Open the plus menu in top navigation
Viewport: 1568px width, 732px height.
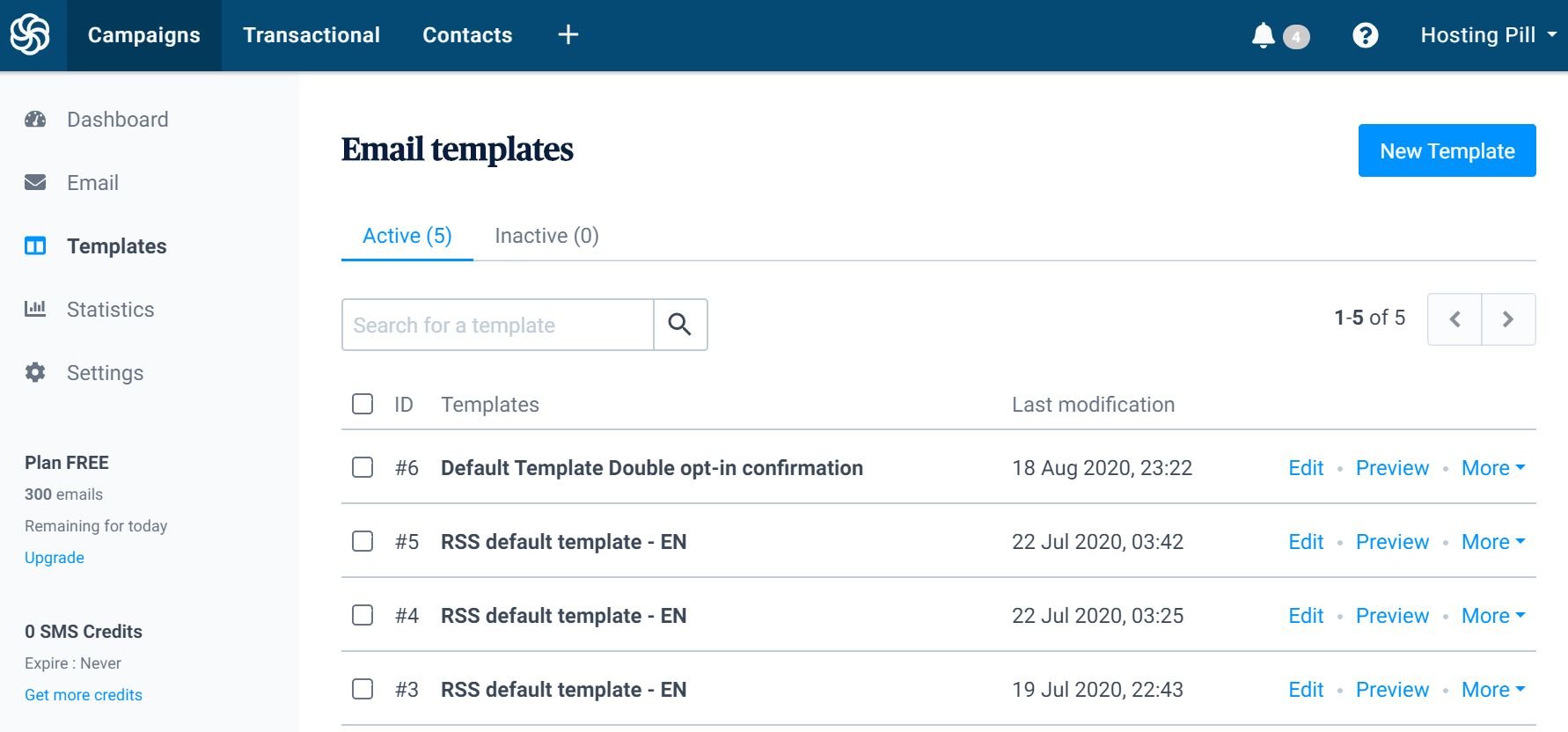pos(568,35)
